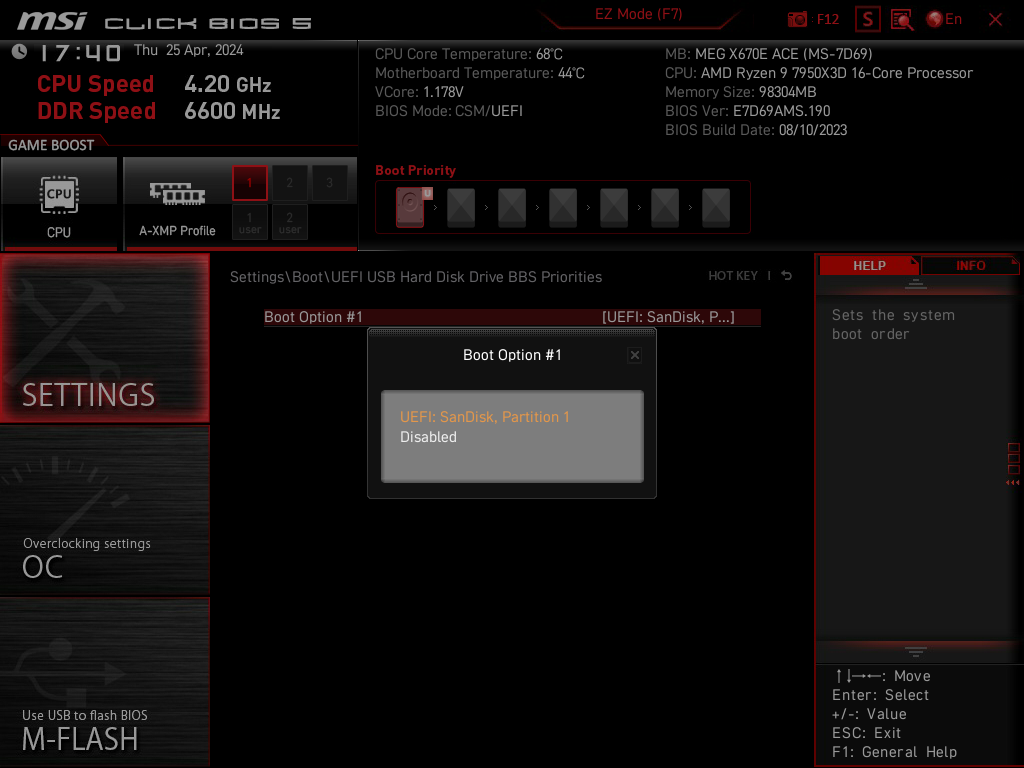Select A-XMP user profile 2

click(x=289, y=222)
